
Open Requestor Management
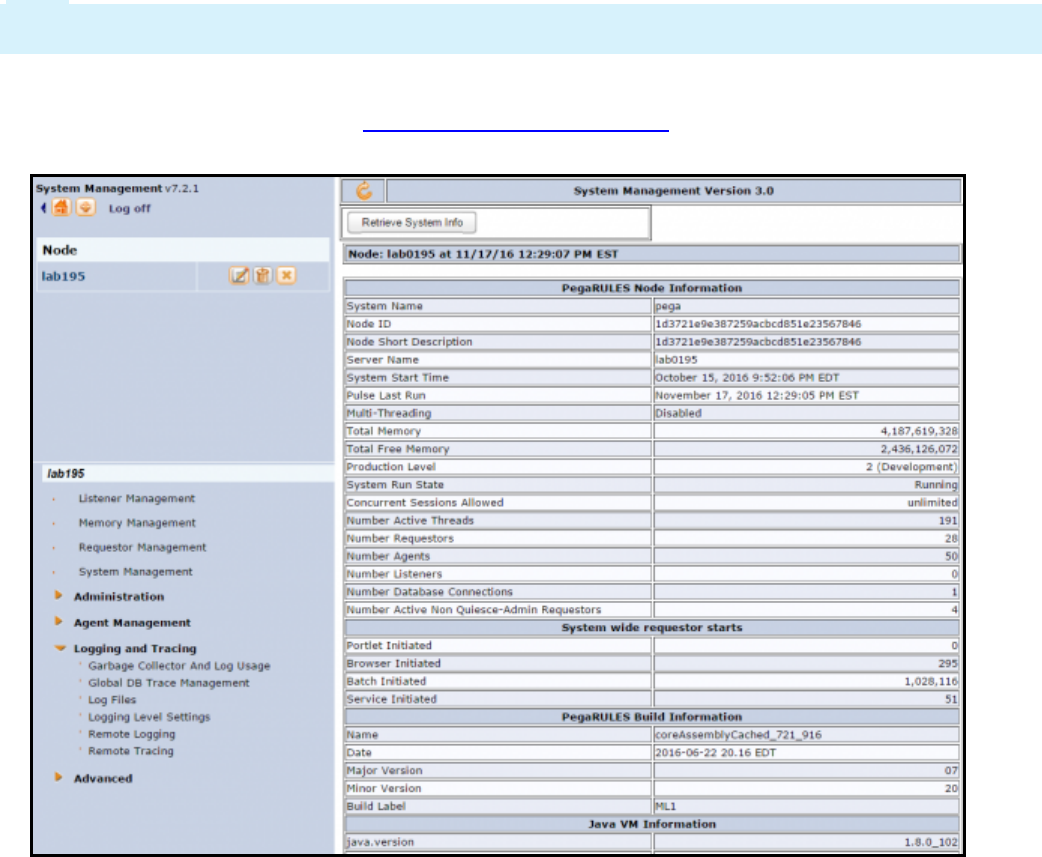coord(142,547)
